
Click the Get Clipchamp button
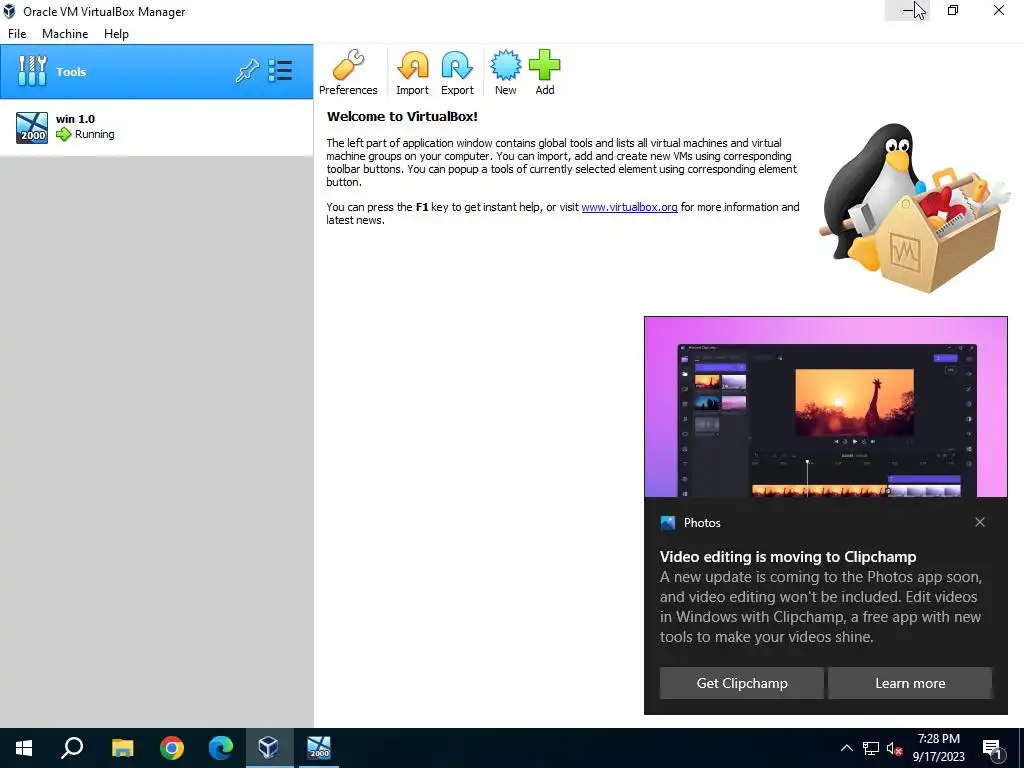(x=742, y=683)
